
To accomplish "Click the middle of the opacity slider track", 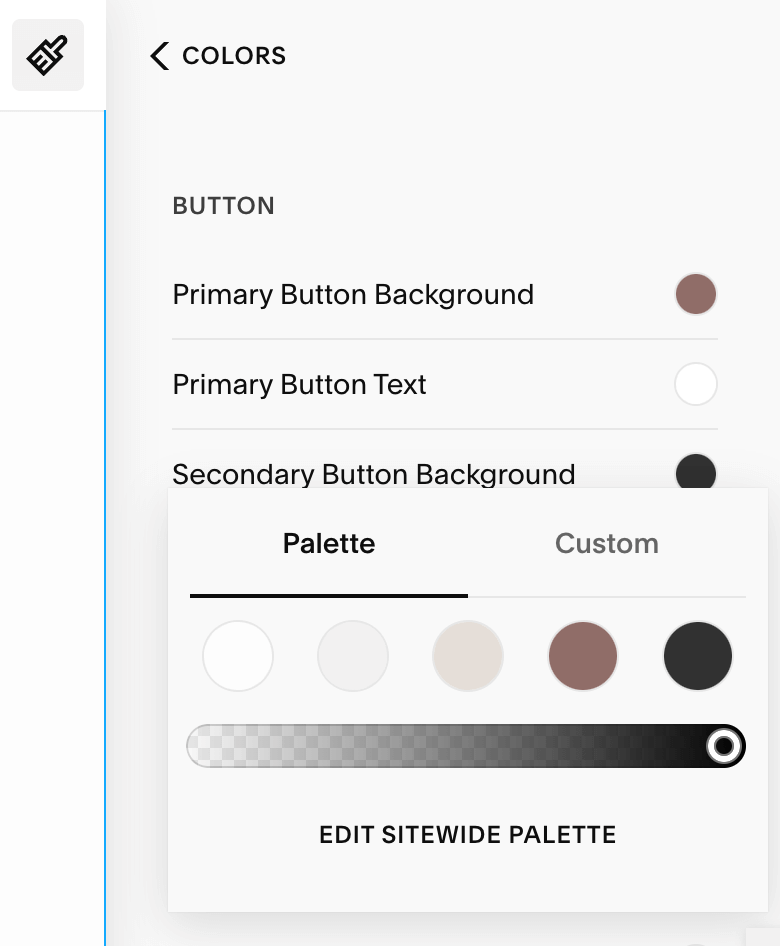I will pyautogui.click(x=466, y=746).
